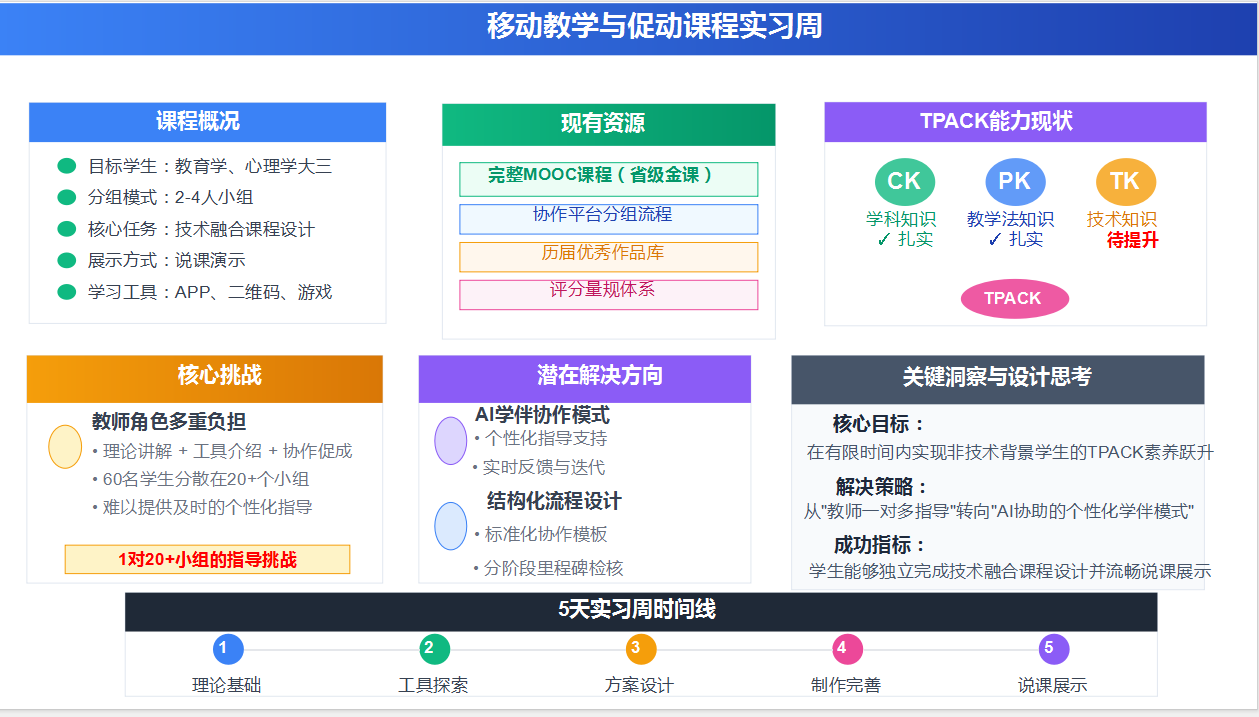Viewport: 1259px width, 717px height.
Task: Open the pink TPACK badge
Action: pos(1014,298)
